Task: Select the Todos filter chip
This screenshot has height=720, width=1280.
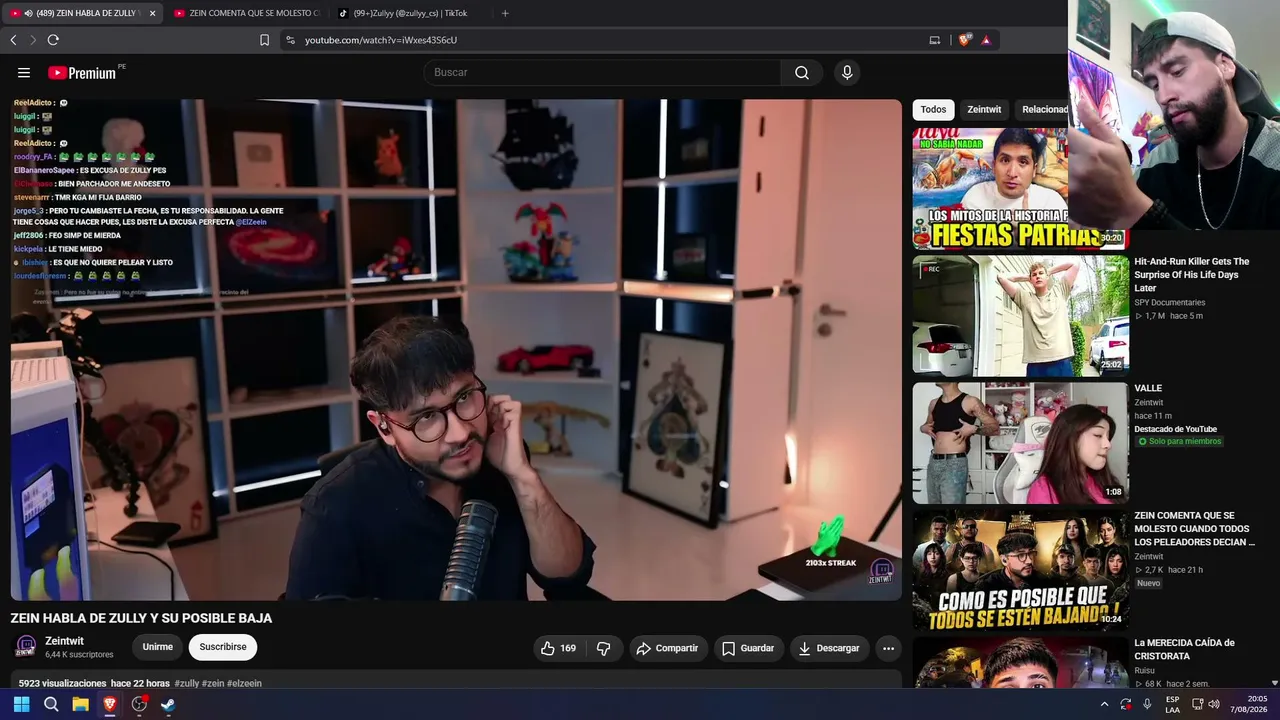Action: pos(933,109)
